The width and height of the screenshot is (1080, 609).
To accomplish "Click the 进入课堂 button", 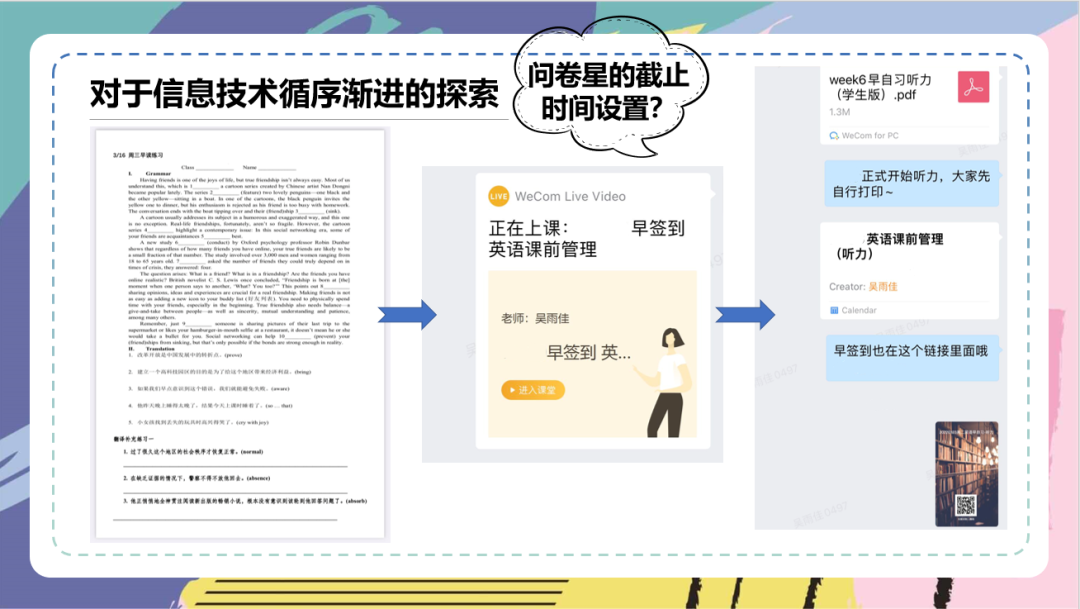I will click(x=532, y=390).
